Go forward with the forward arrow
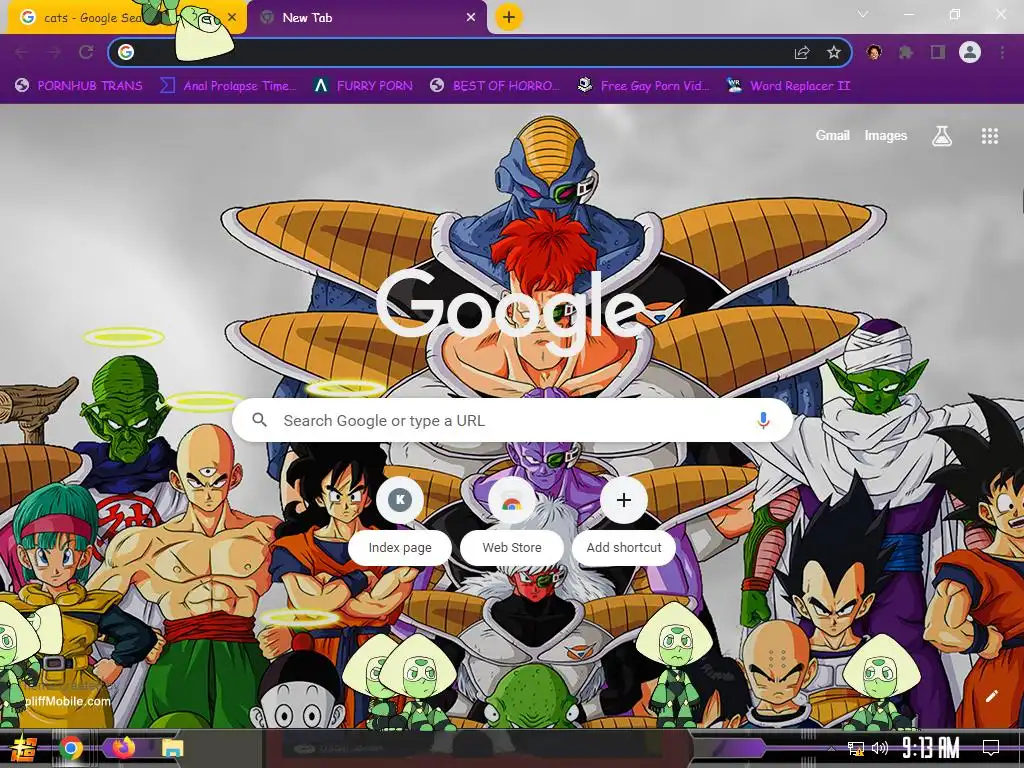The height and width of the screenshot is (768, 1024). [x=54, y=52]
